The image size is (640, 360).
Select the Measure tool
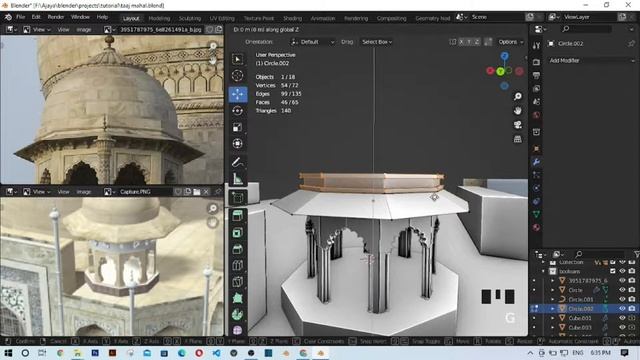(238, 178)
